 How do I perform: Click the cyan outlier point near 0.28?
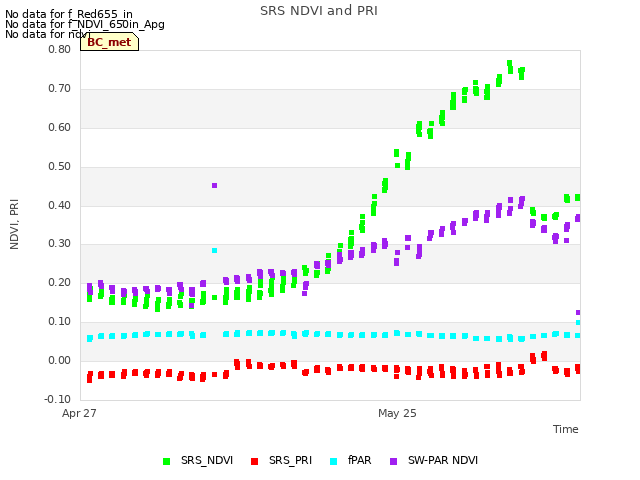point(214,251)
